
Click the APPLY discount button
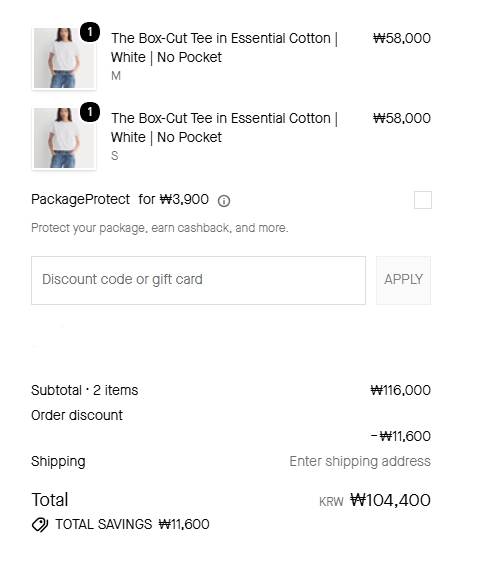[x=403, y=280]
